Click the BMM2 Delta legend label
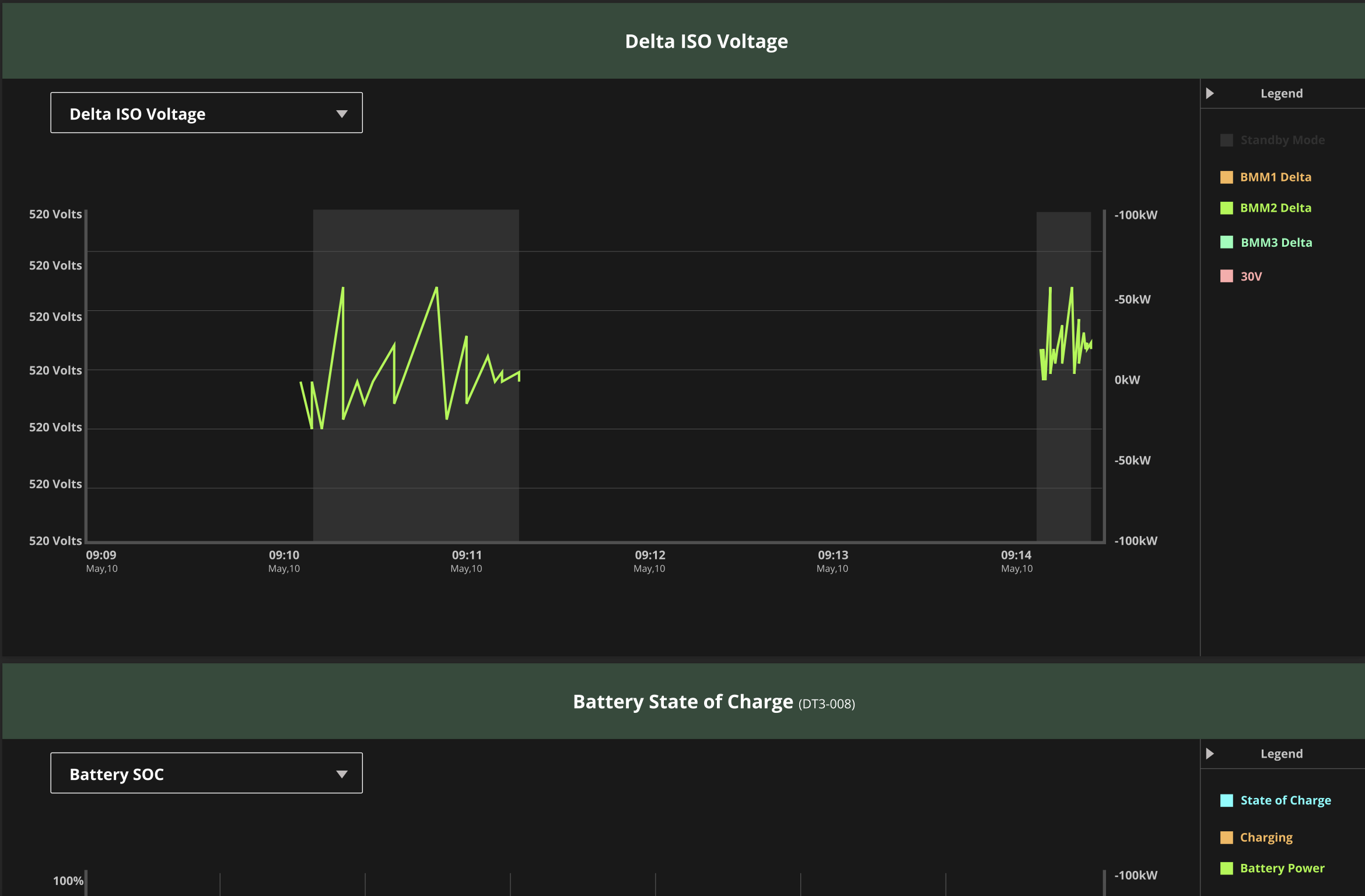This screenshot has width=1365, height=896. 1275,208
